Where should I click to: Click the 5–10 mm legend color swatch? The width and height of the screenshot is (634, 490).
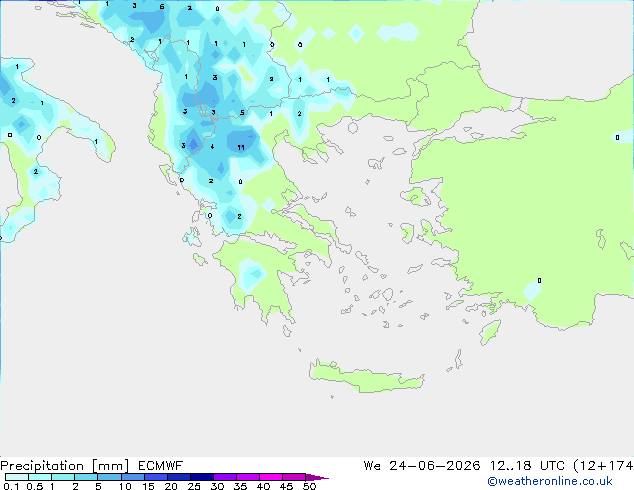[109, 477]
